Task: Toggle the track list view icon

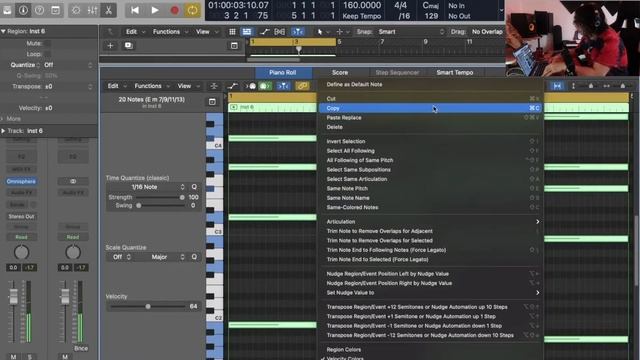Action: point(247,31)
